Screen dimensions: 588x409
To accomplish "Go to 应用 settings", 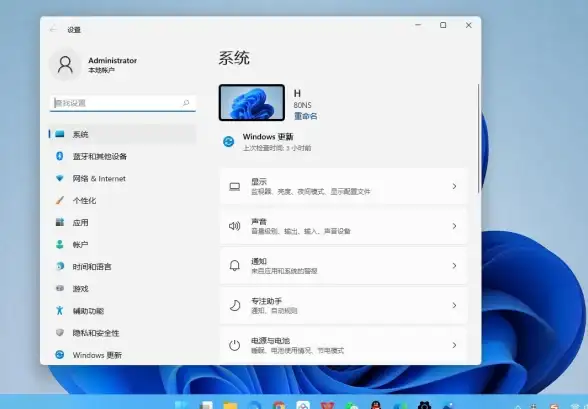I will pos(122,223).
